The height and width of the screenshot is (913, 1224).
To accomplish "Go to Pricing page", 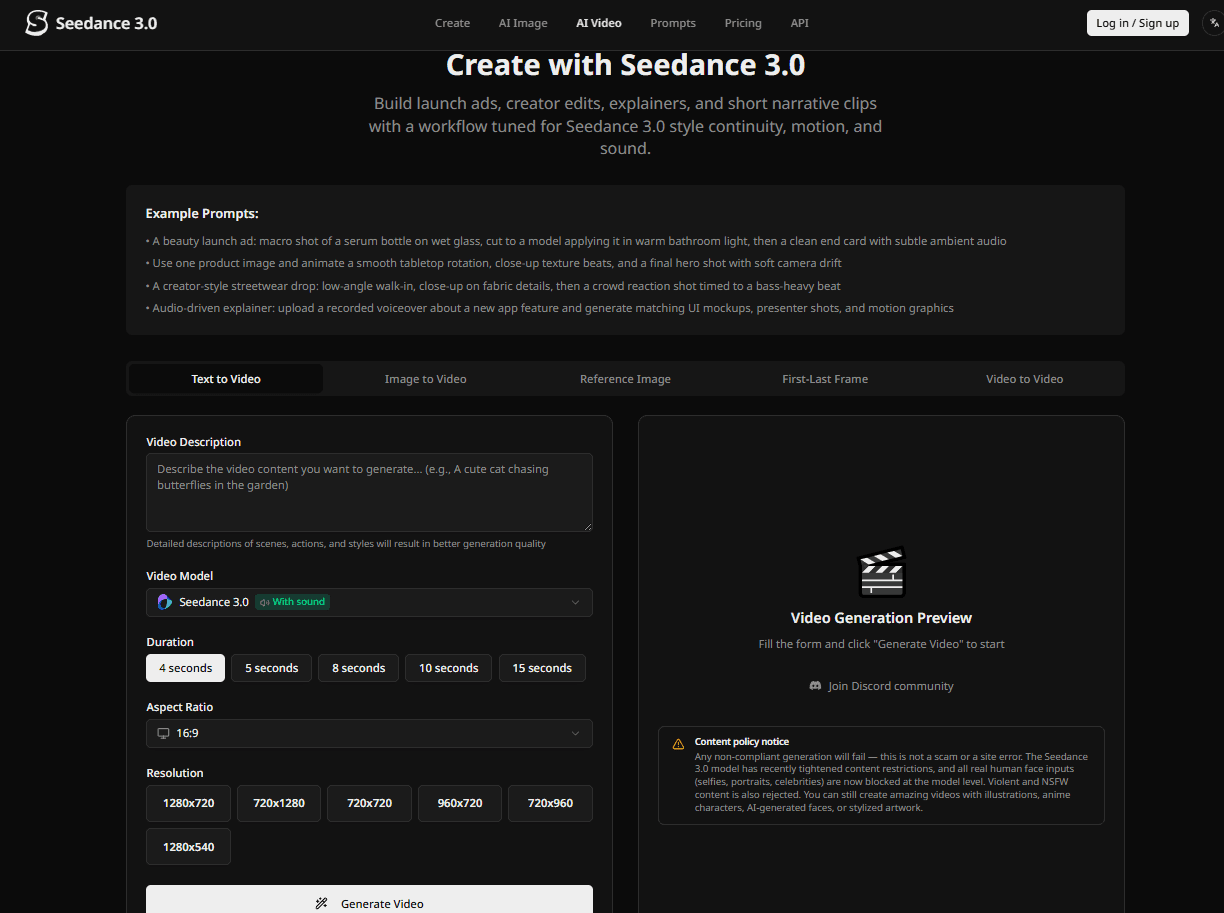I will pos(743,23).
